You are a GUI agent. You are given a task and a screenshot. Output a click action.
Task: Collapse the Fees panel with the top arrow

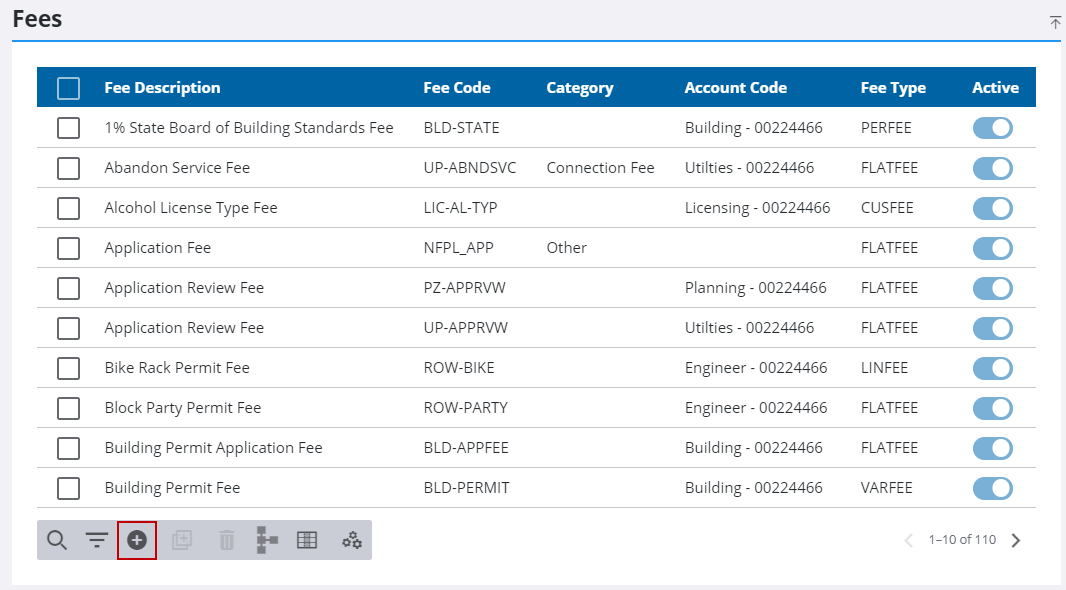[x=1054, y=22]
